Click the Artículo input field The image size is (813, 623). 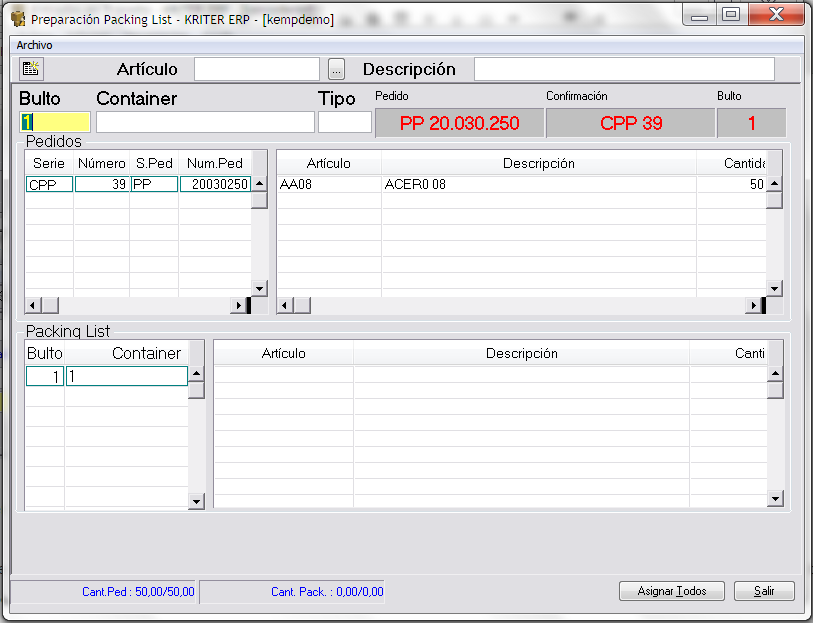256,69
